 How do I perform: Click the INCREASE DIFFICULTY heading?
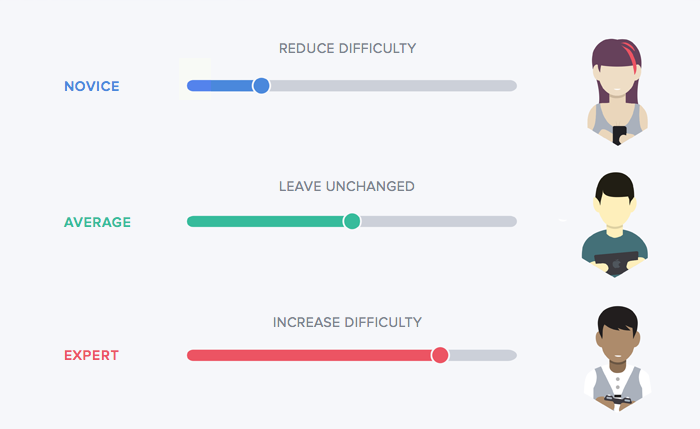click(347, 322)
